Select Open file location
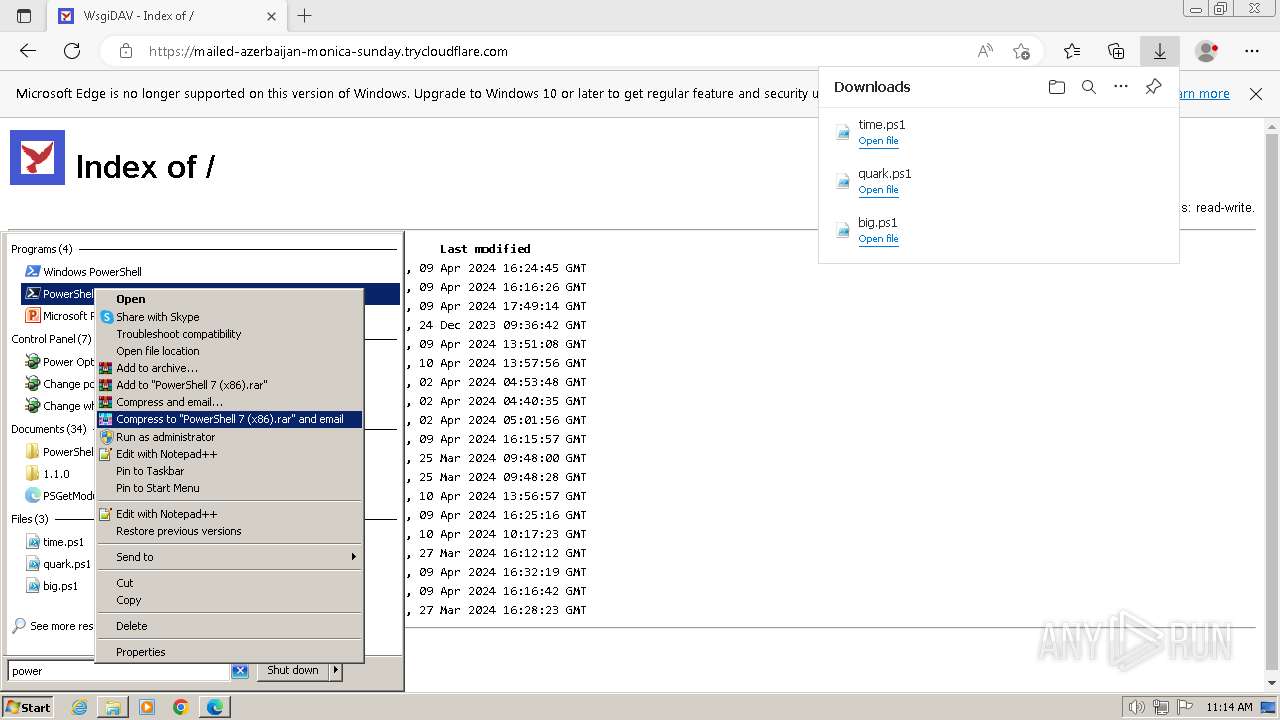 click(x=229, y=351)
